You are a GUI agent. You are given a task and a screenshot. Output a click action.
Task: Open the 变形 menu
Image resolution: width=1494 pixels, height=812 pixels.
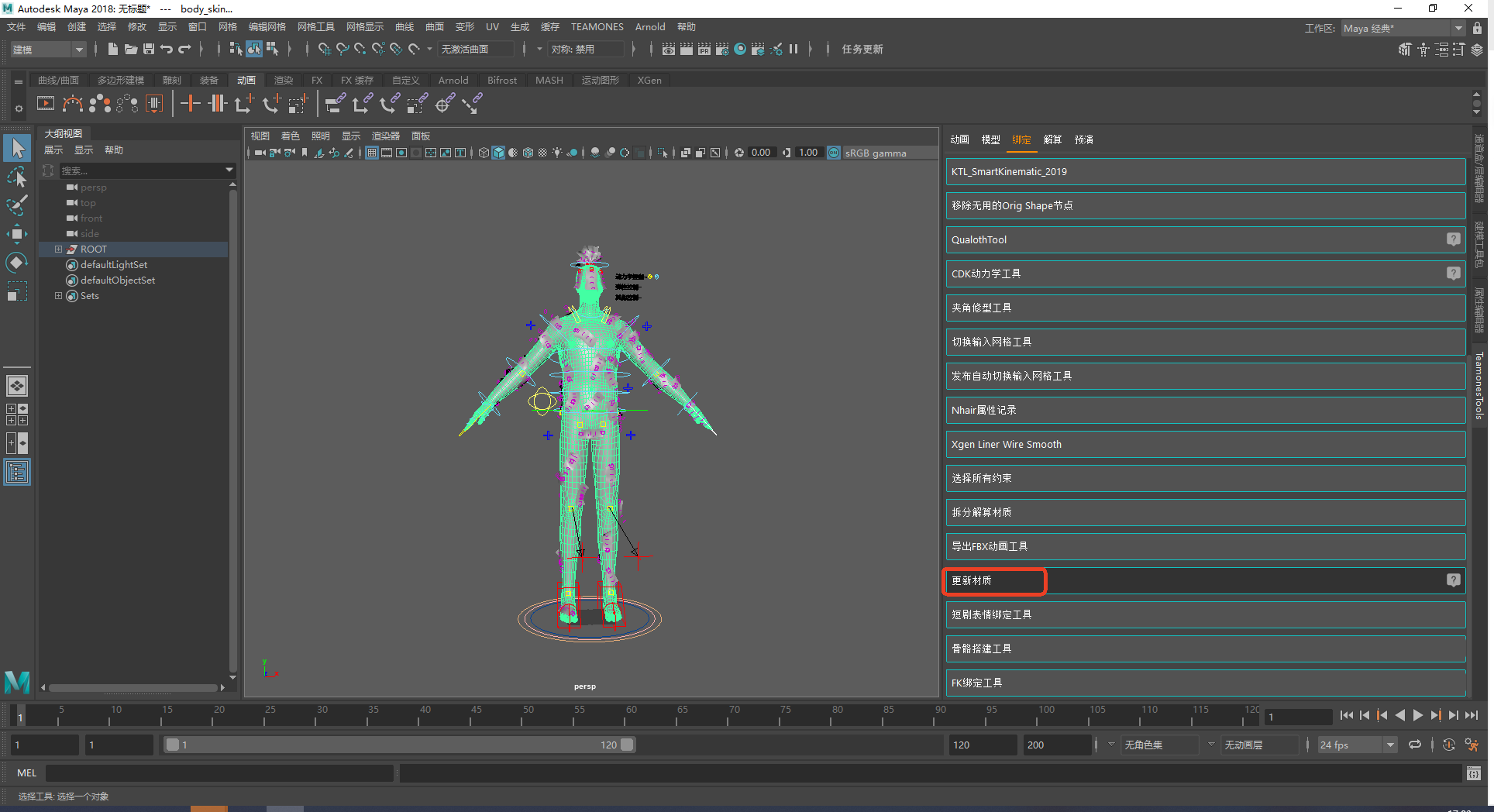[x=464, y=27]
